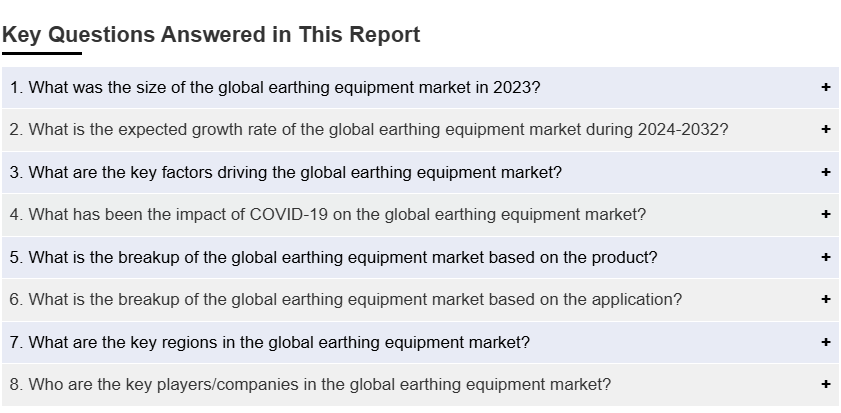Click plus icon beside expected growth rate question
This screenshot has height=413, width=841.
click(825, 129)
